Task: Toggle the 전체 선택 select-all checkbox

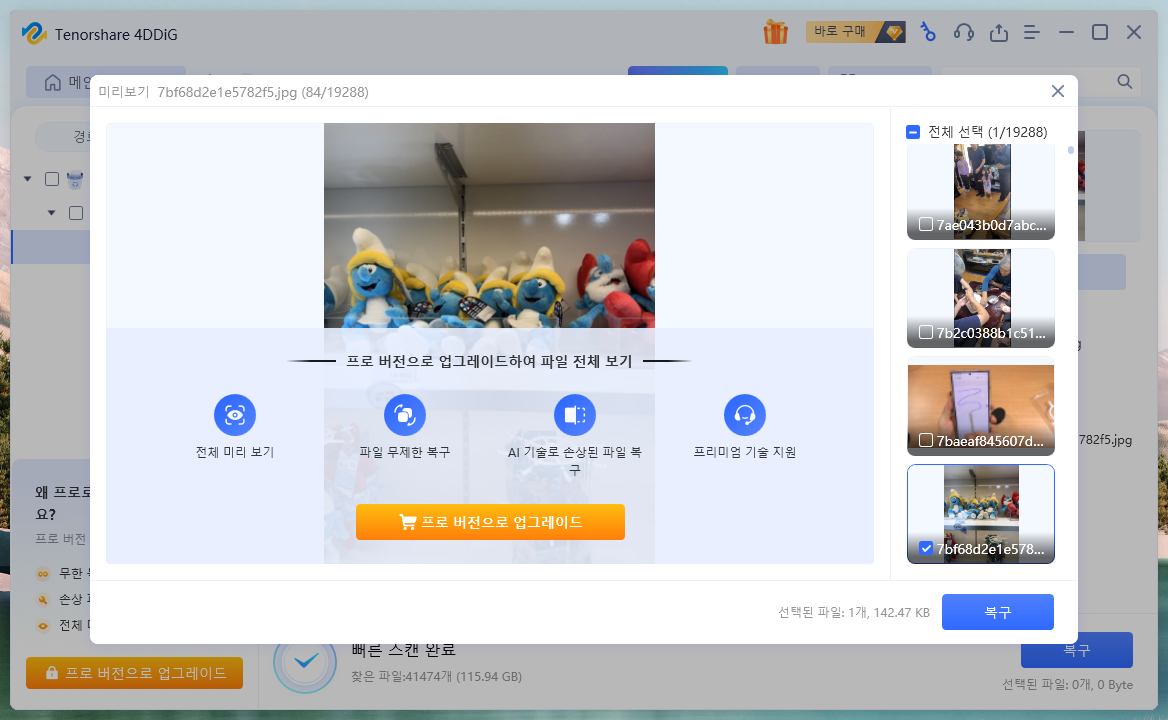Action: click(x=912, y=132)
